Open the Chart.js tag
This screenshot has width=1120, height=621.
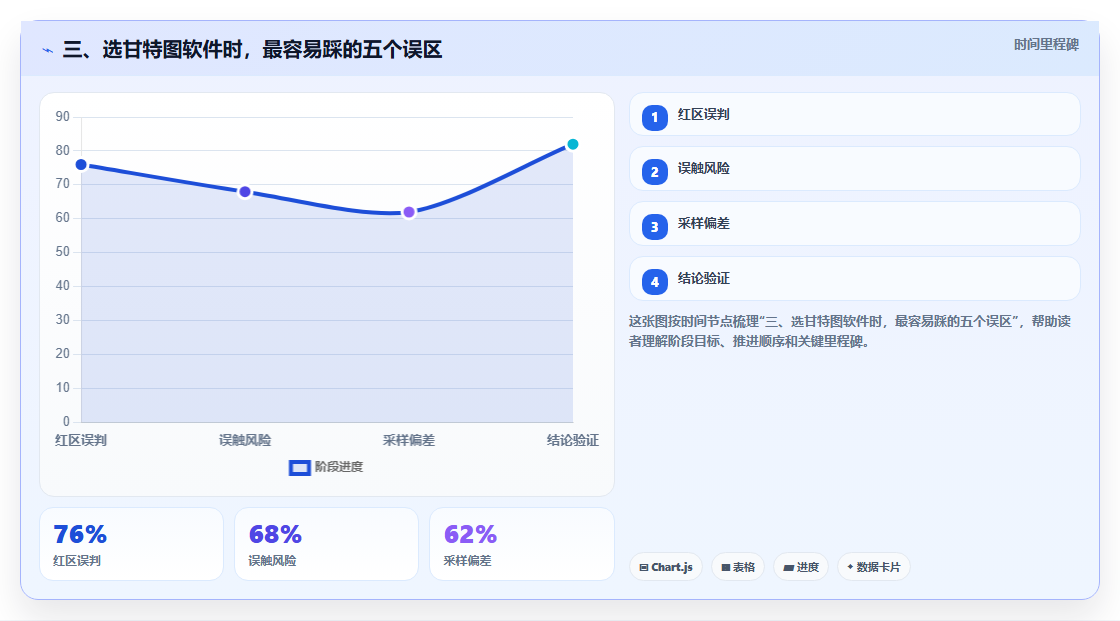pyautogui.click(x=666, y=567)
